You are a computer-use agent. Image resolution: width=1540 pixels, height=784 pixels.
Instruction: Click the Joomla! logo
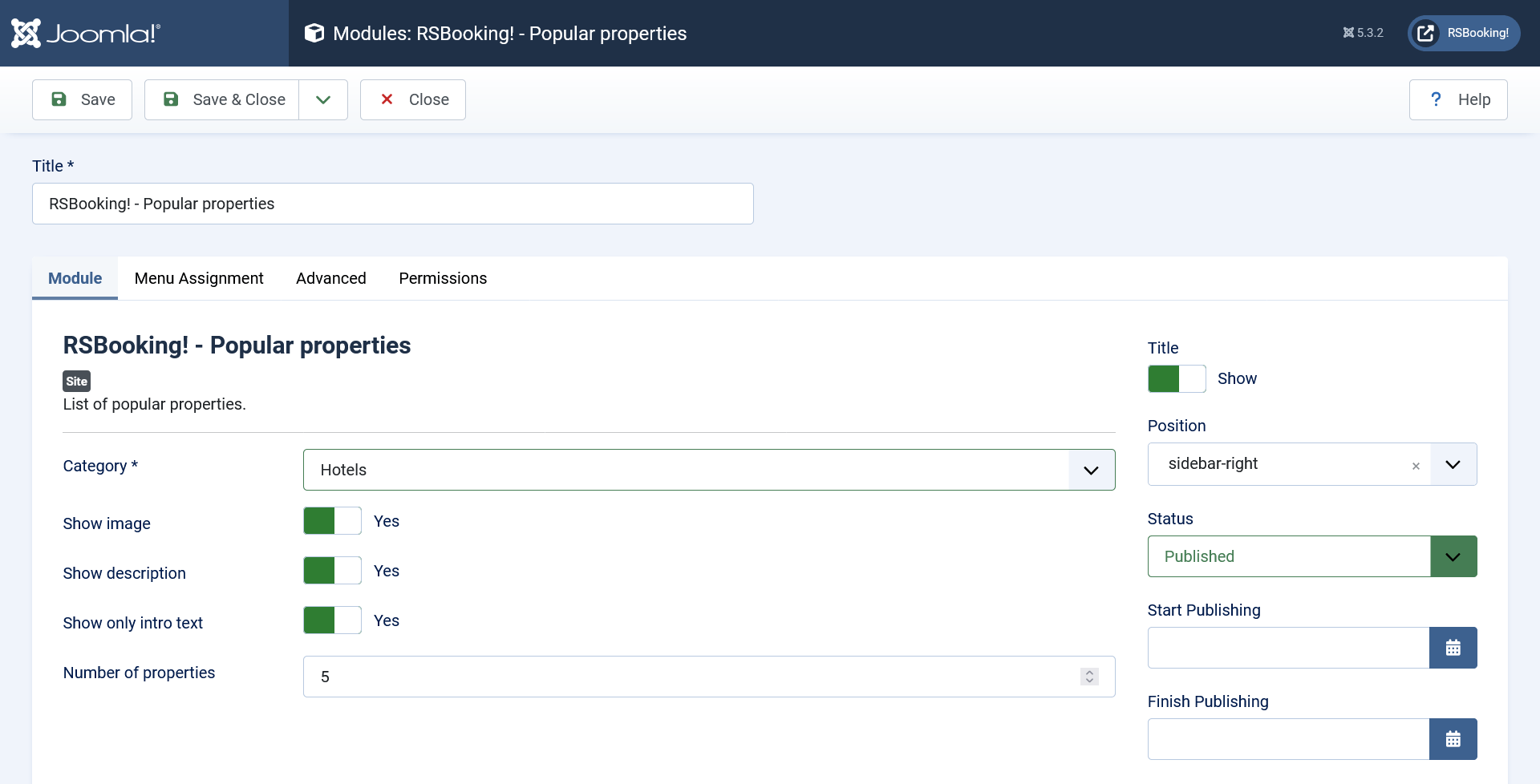click(86, 33)
